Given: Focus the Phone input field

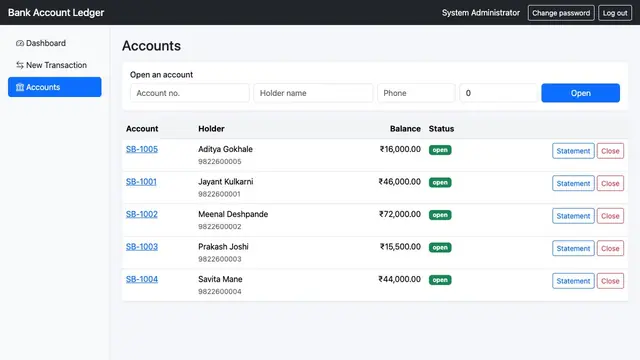Looking at the screenshot, I should 416,93.
